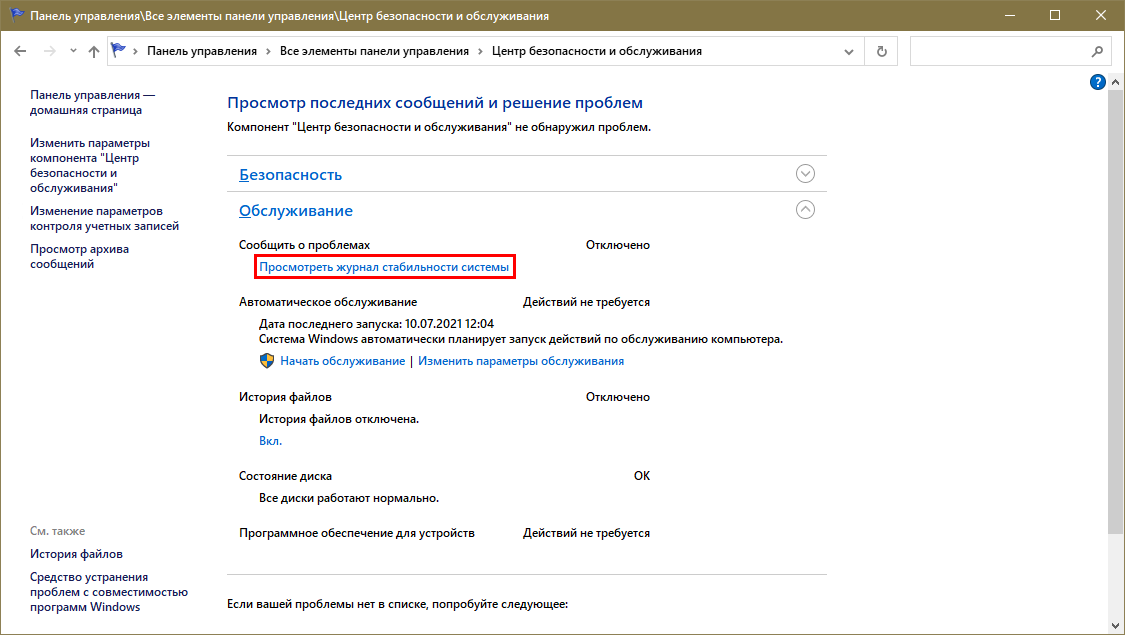This screenshot has height=635, width=1125.
Task: Collapse the Обслуживание section chevron
Action: 805,210
